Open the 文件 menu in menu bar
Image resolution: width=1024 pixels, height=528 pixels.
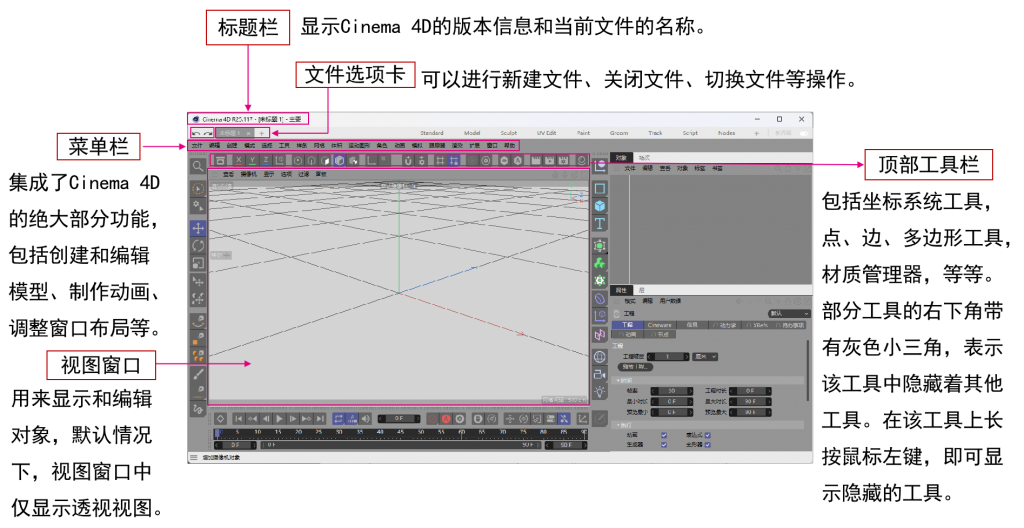pyautogui.click(x=197, y=146)
